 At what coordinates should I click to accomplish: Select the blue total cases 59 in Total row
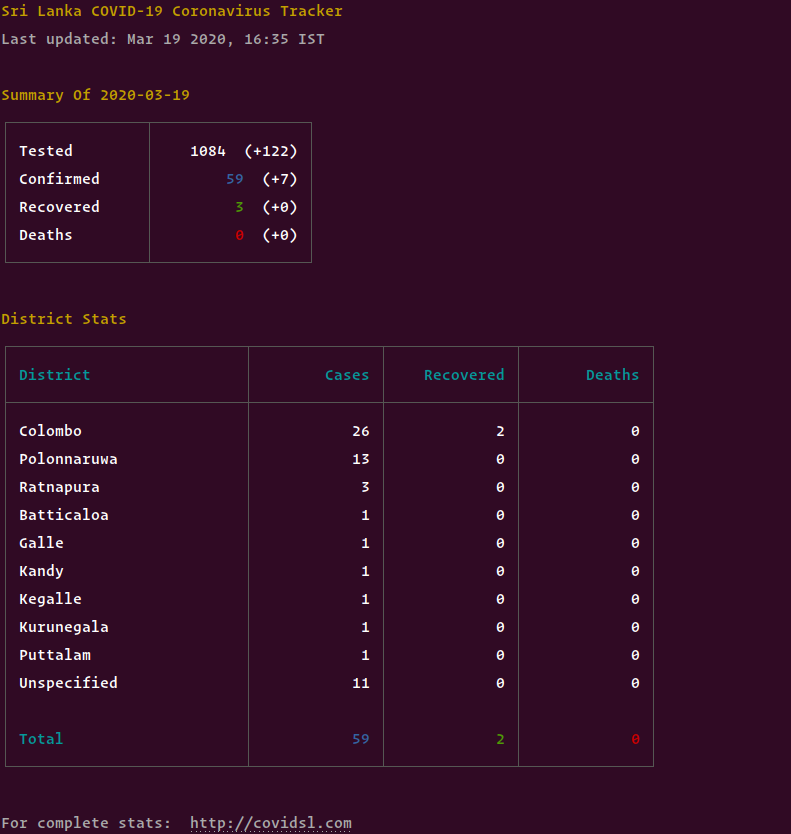pos(361,739)
